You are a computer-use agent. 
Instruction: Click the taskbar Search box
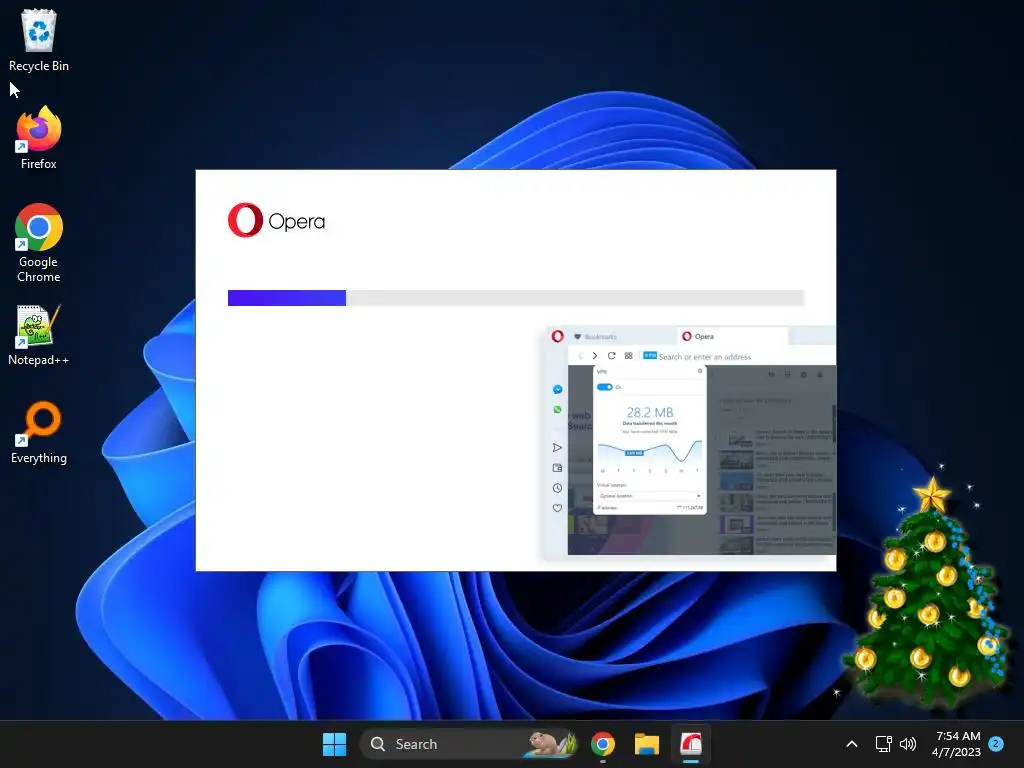(x=468, y=744)
